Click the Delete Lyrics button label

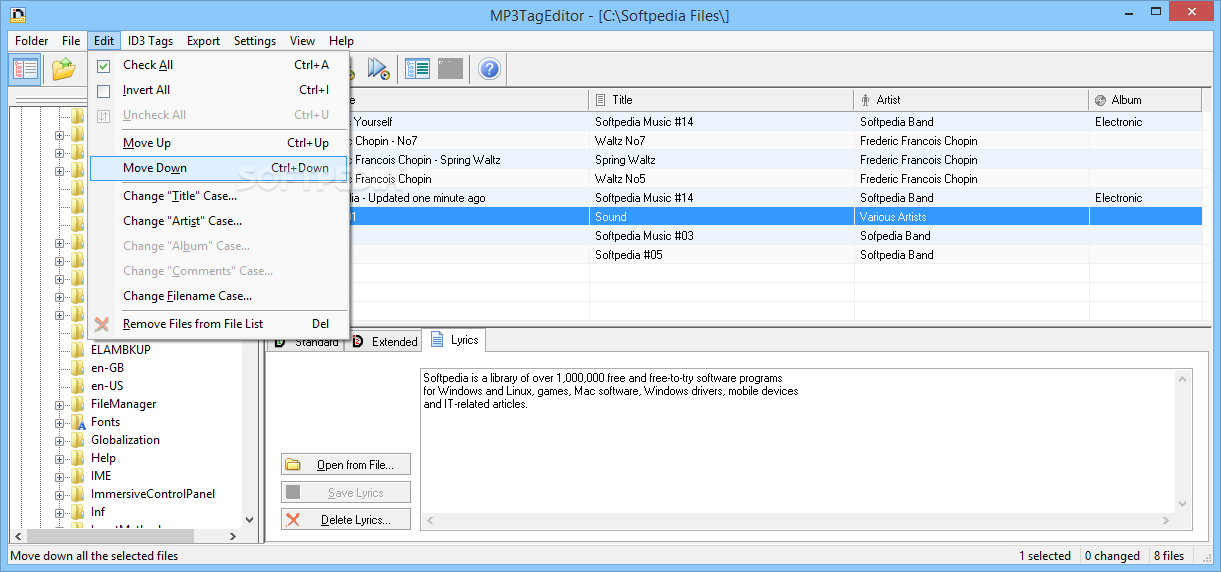tap(354, 520)
